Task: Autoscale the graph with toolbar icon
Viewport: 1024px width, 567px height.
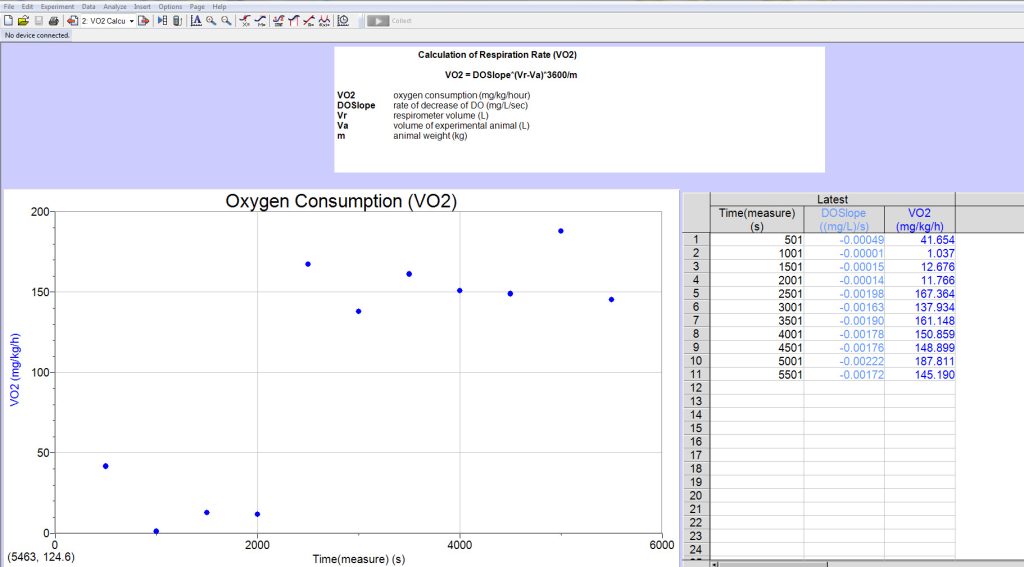Action: point(196,20)
